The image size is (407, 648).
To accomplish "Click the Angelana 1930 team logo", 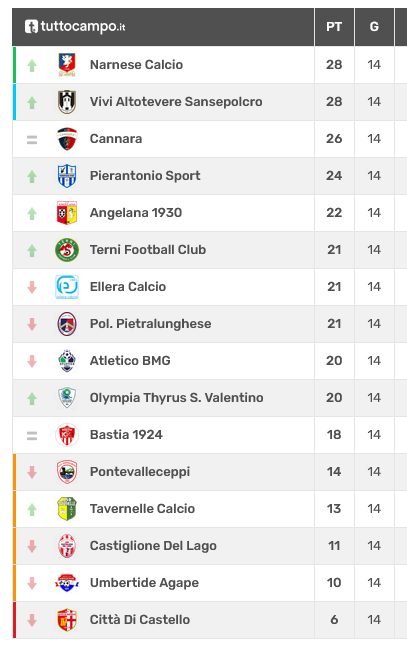I will click(67, 213).
